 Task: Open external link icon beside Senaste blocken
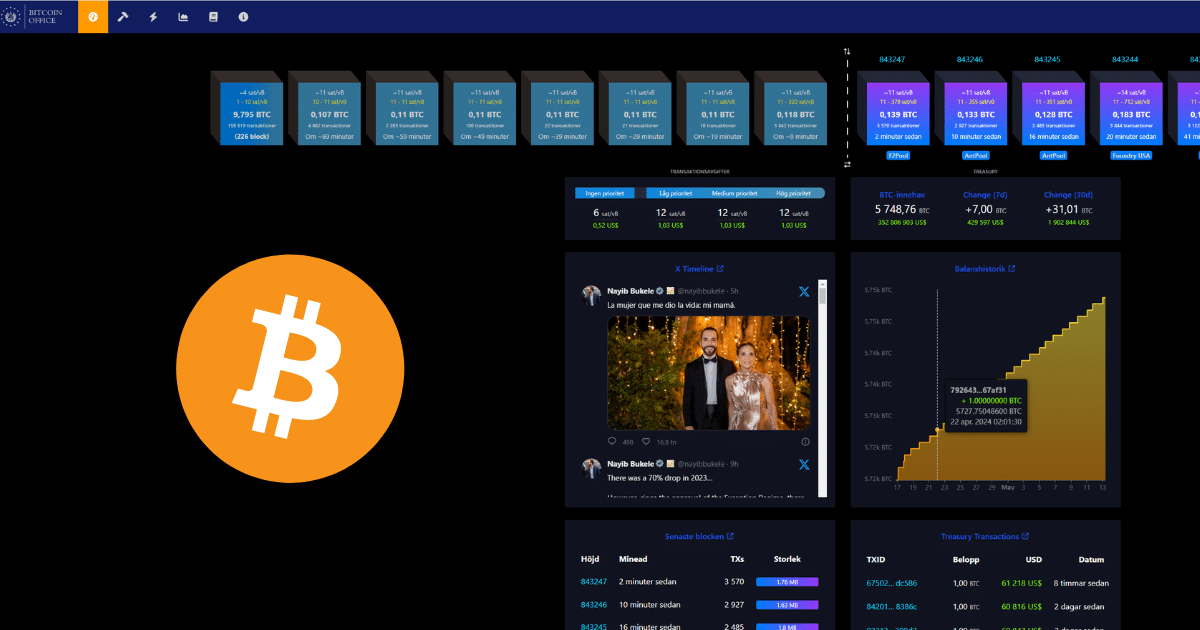730,537
